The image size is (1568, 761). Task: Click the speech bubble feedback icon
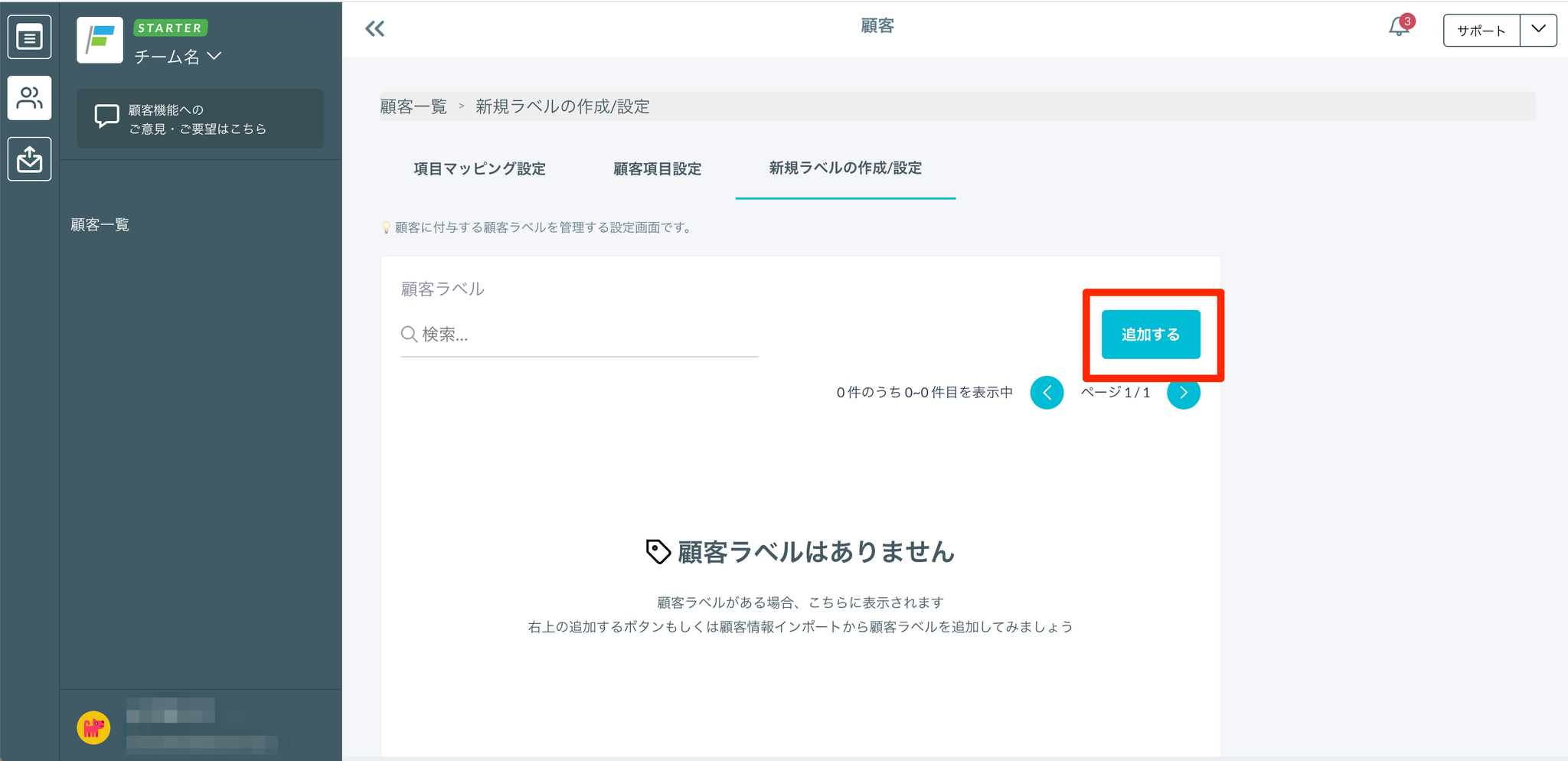pos(106,117)
